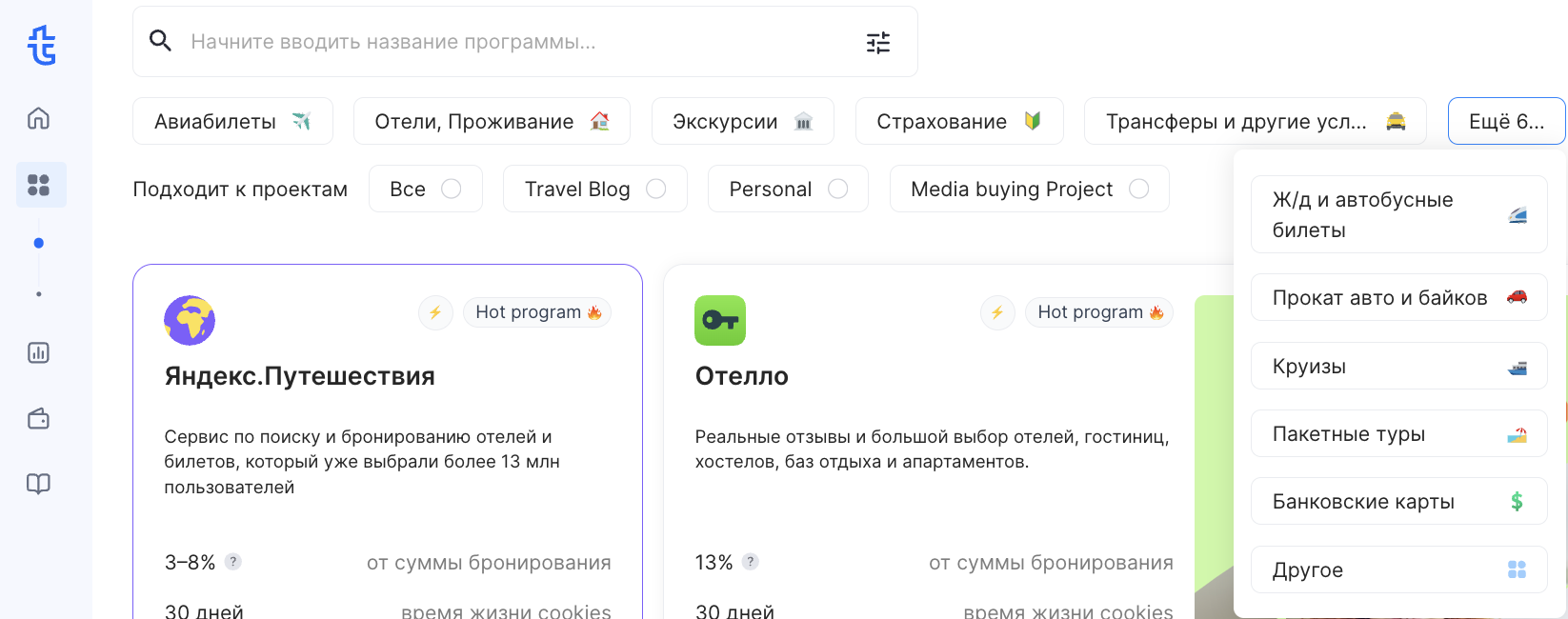The image size is (1568, 619).
Task: Filter by Страхование category
Action: (959, 121)
